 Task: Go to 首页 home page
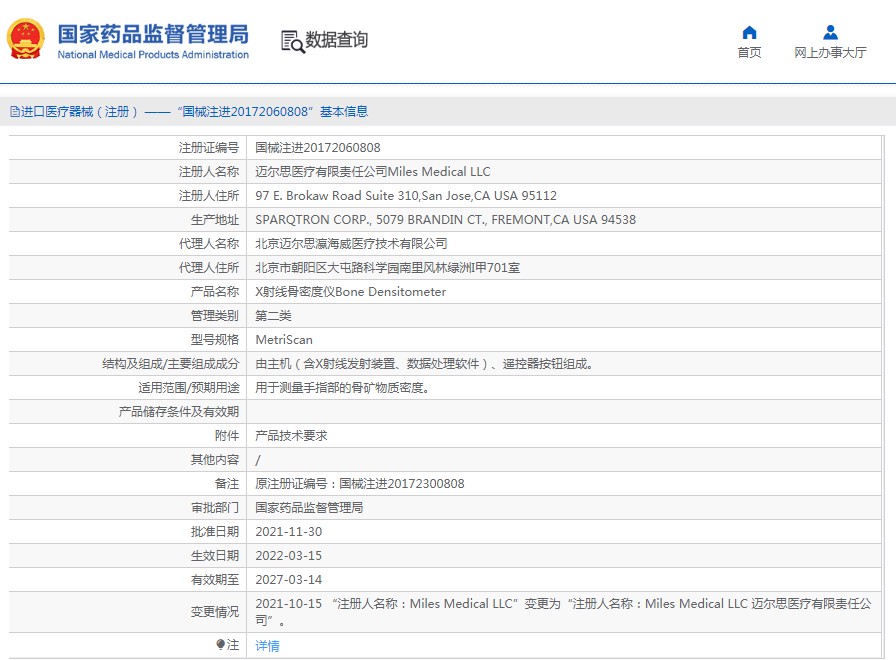(x=749, y=53)
